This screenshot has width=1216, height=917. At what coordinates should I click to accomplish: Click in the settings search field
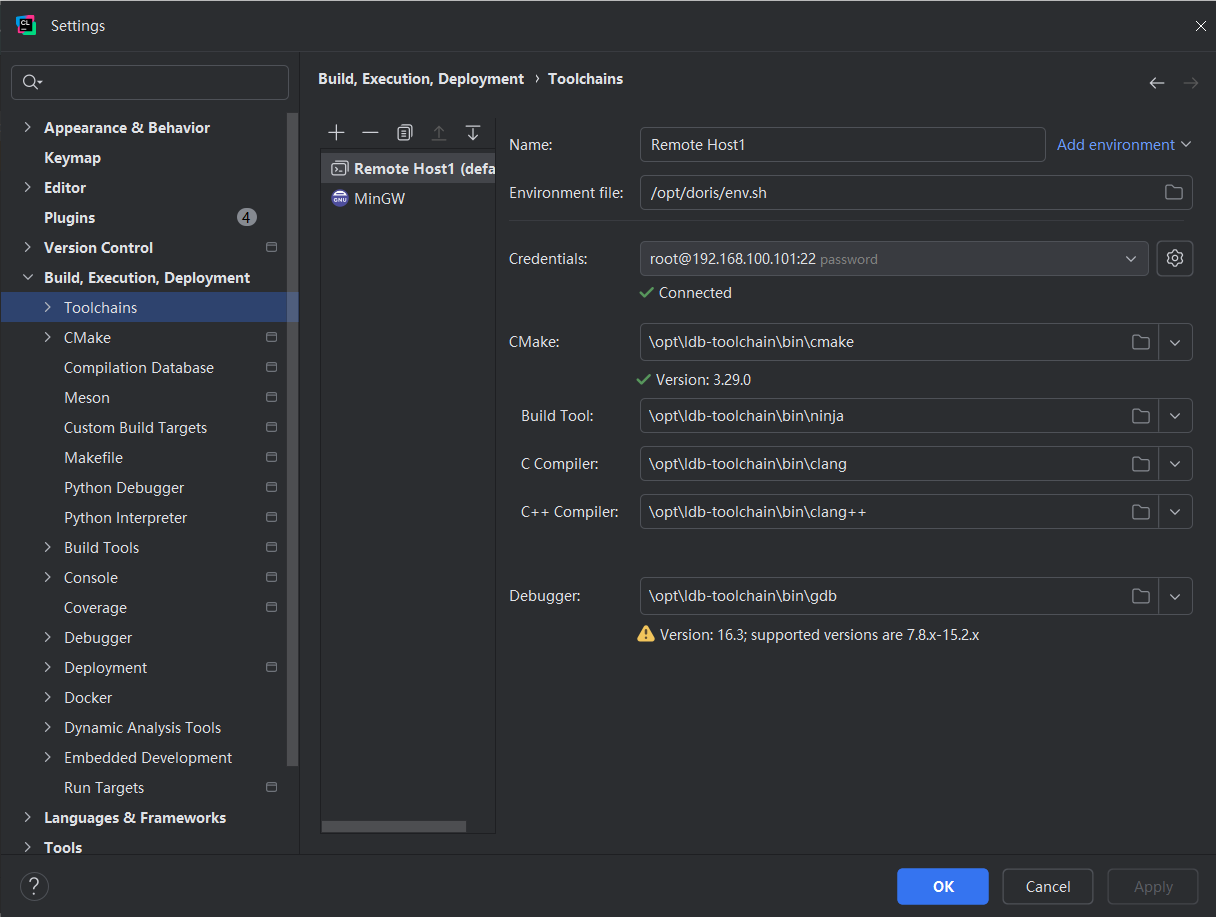click(150, 82)
